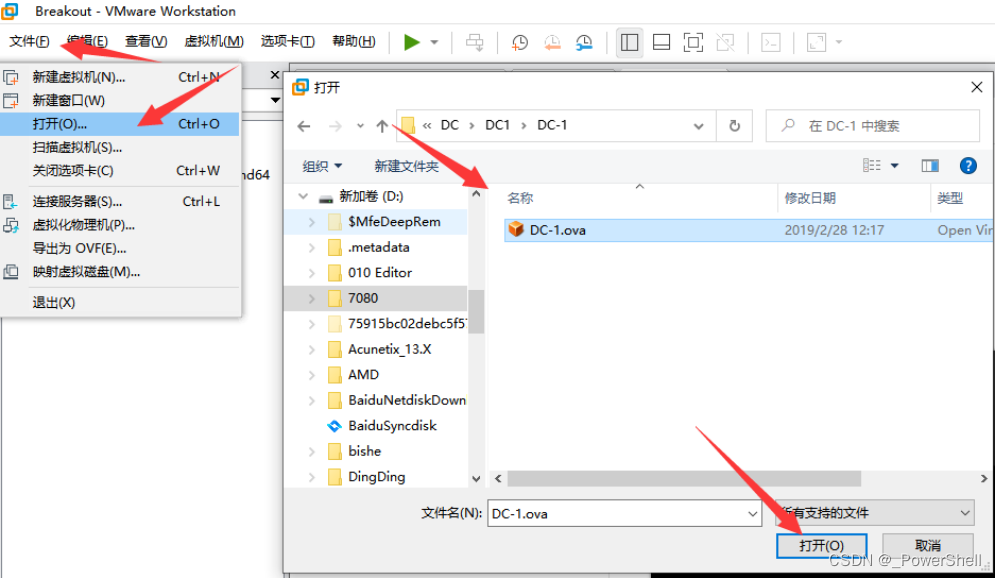Click the blue help question icon
Viewport: 996px width, 578px height.
(x=968, y=166)
